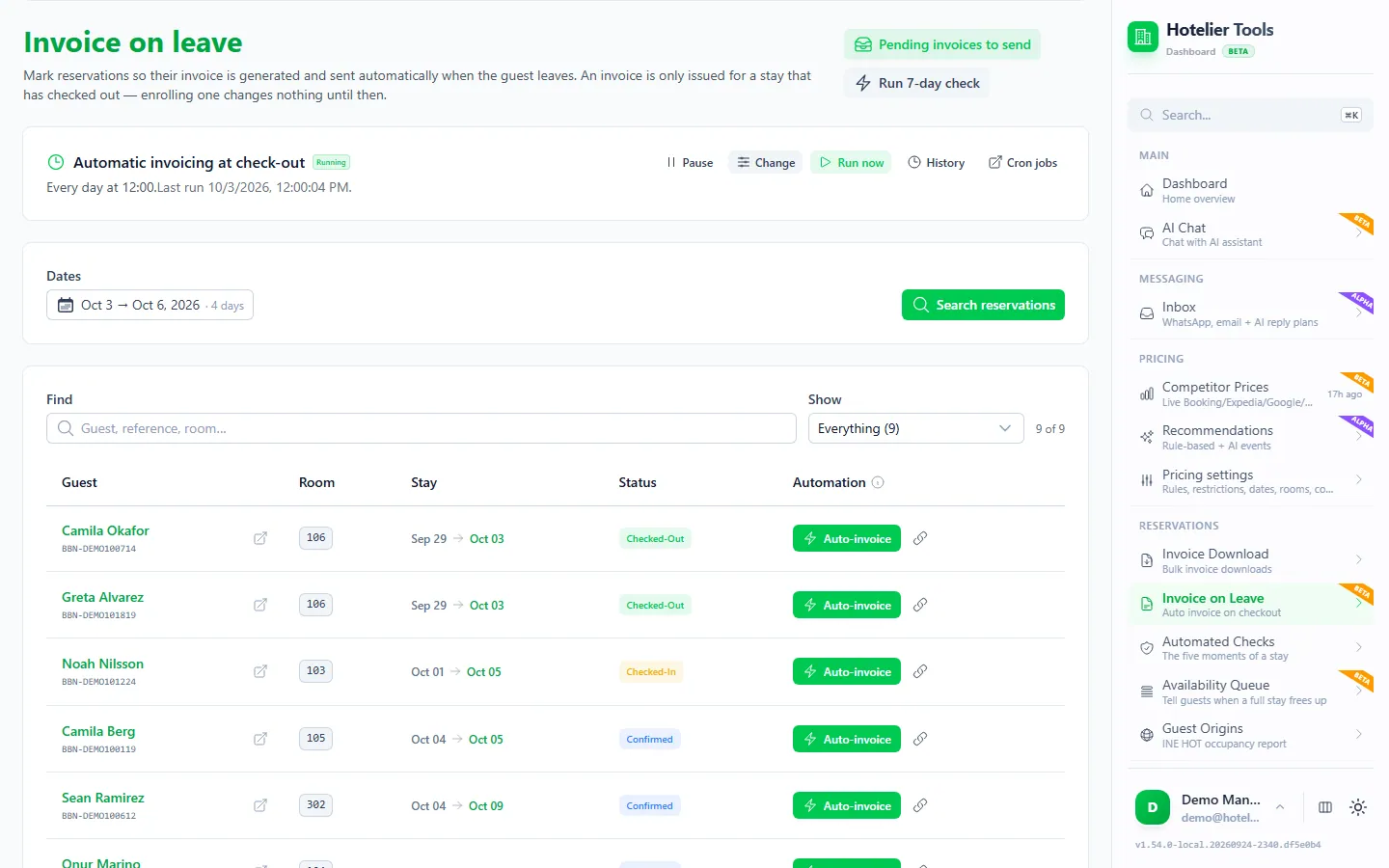1389x868 pixels.
Task: Open the Cron jobs link
Action: click(1022, 163)
